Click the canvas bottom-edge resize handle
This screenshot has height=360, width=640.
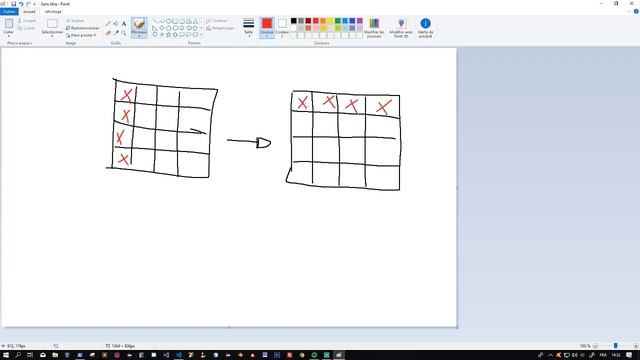pyautogui.click(x=229, y=327)
